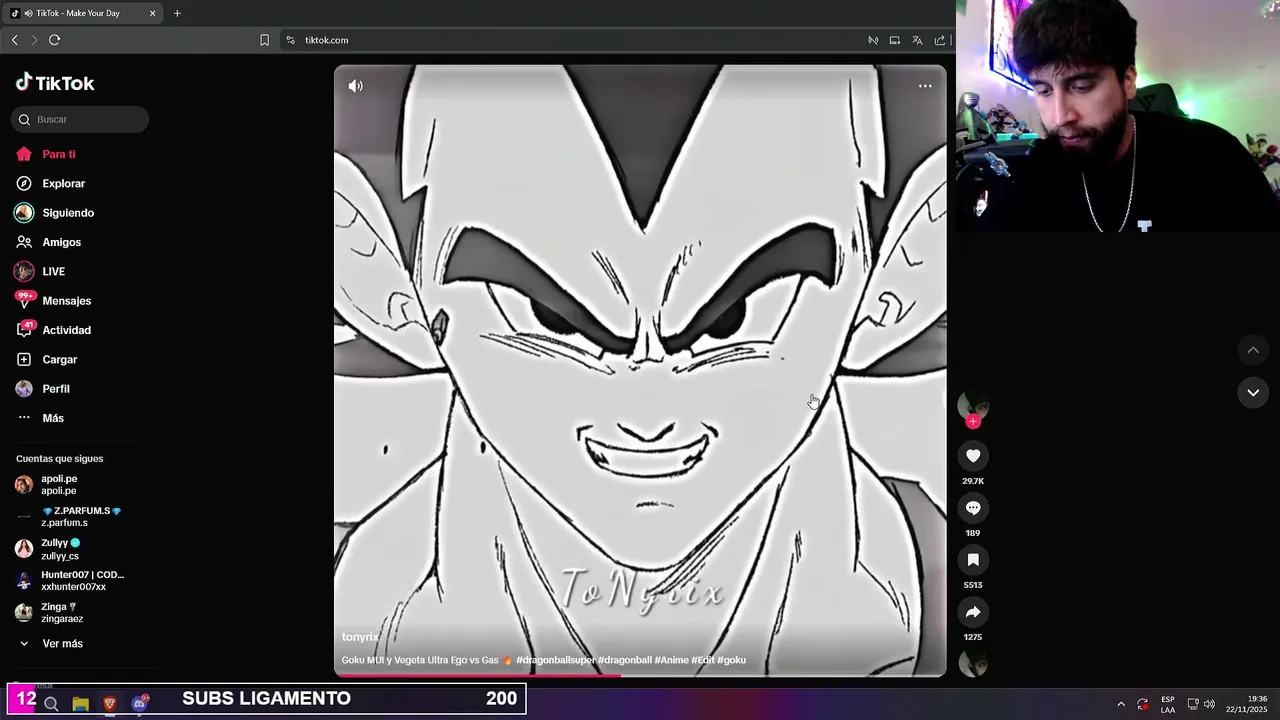Click the #dragonballsuper hashtag
The height and width of the screenshot is (720, 1280).
556,660
